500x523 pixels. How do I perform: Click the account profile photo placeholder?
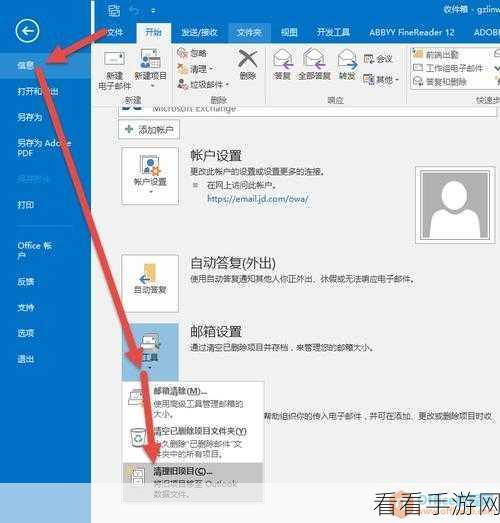(x=455, y=205)
